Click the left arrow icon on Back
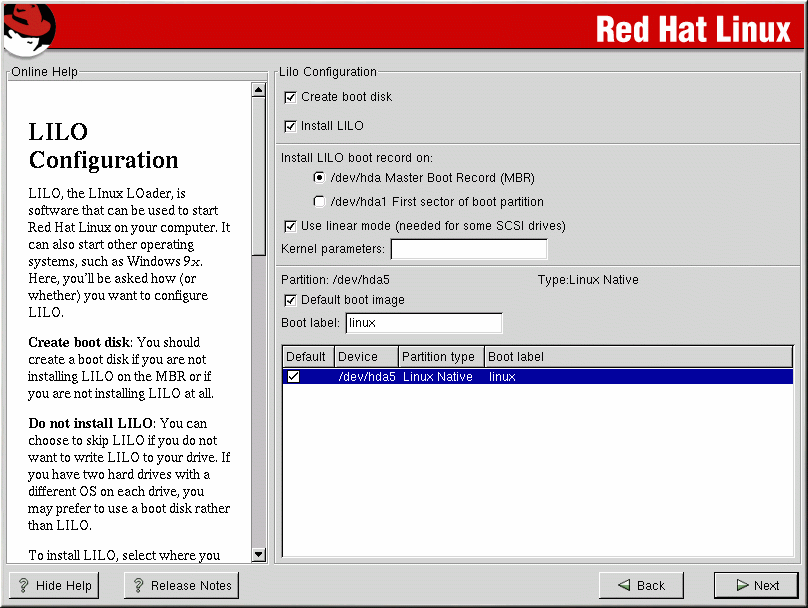 click(x=623, y=586)
